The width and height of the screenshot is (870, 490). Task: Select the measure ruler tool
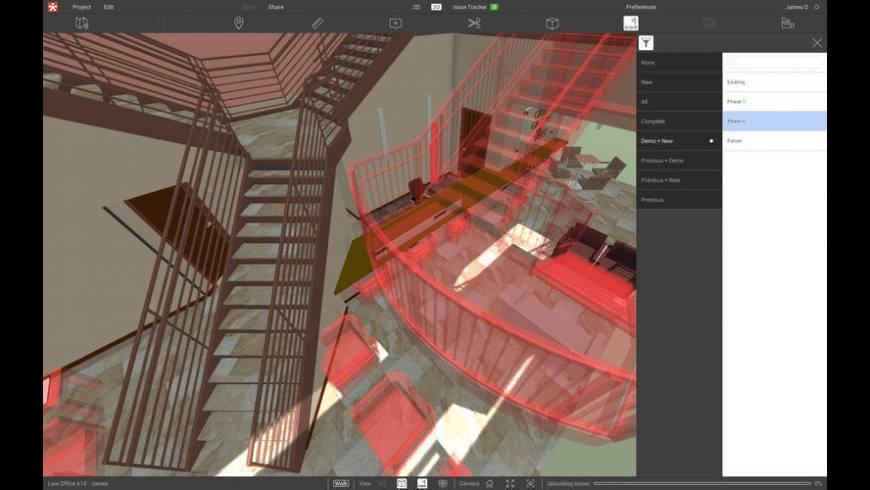(317, 23)
